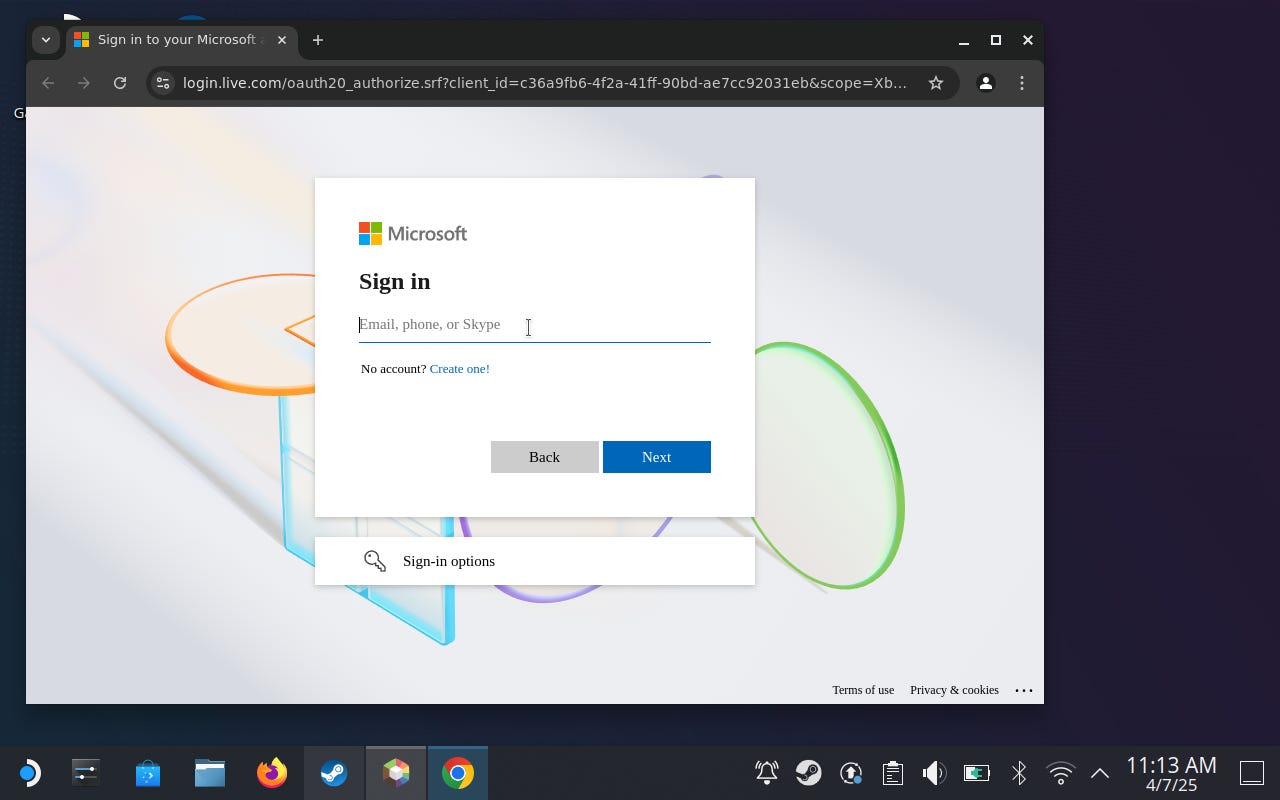Open Wi-Fi networks in system tray
The width and height of the screenshot is (1280, 800).
(x=1060, y=773)
